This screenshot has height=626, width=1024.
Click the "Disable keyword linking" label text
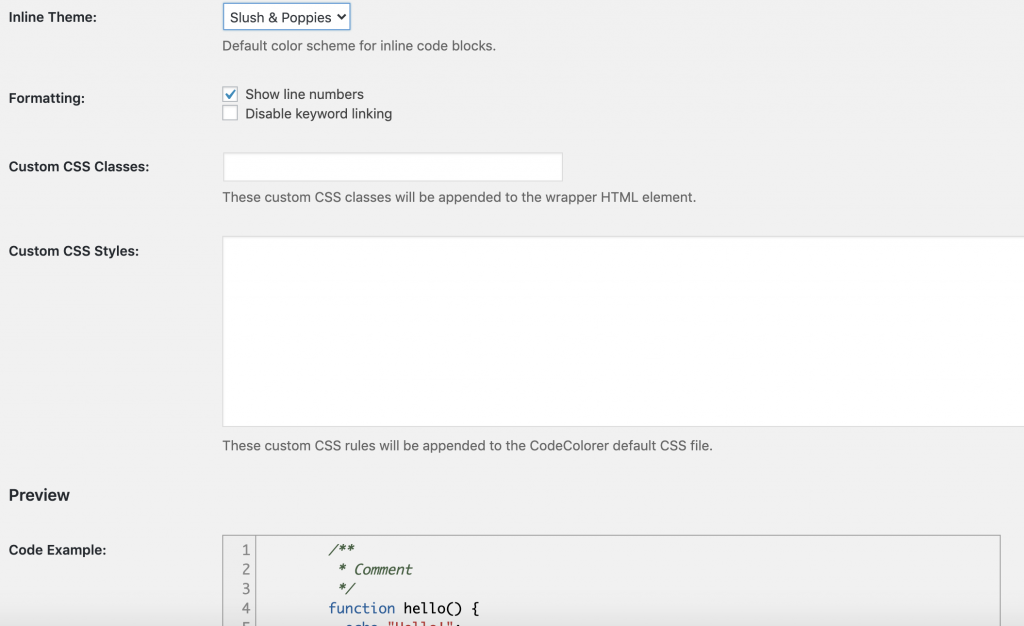point(318,114)
